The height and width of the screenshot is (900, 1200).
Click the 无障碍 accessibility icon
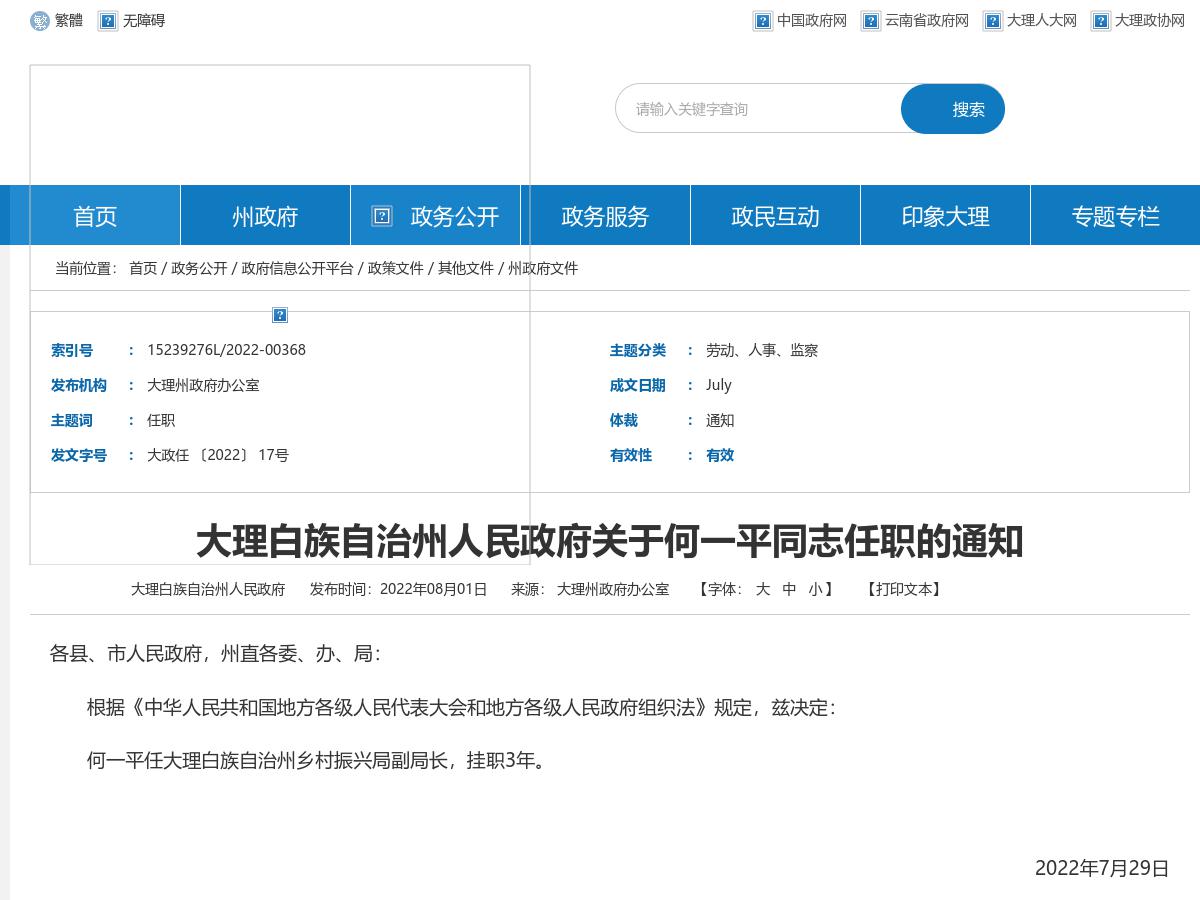(108, 20)
